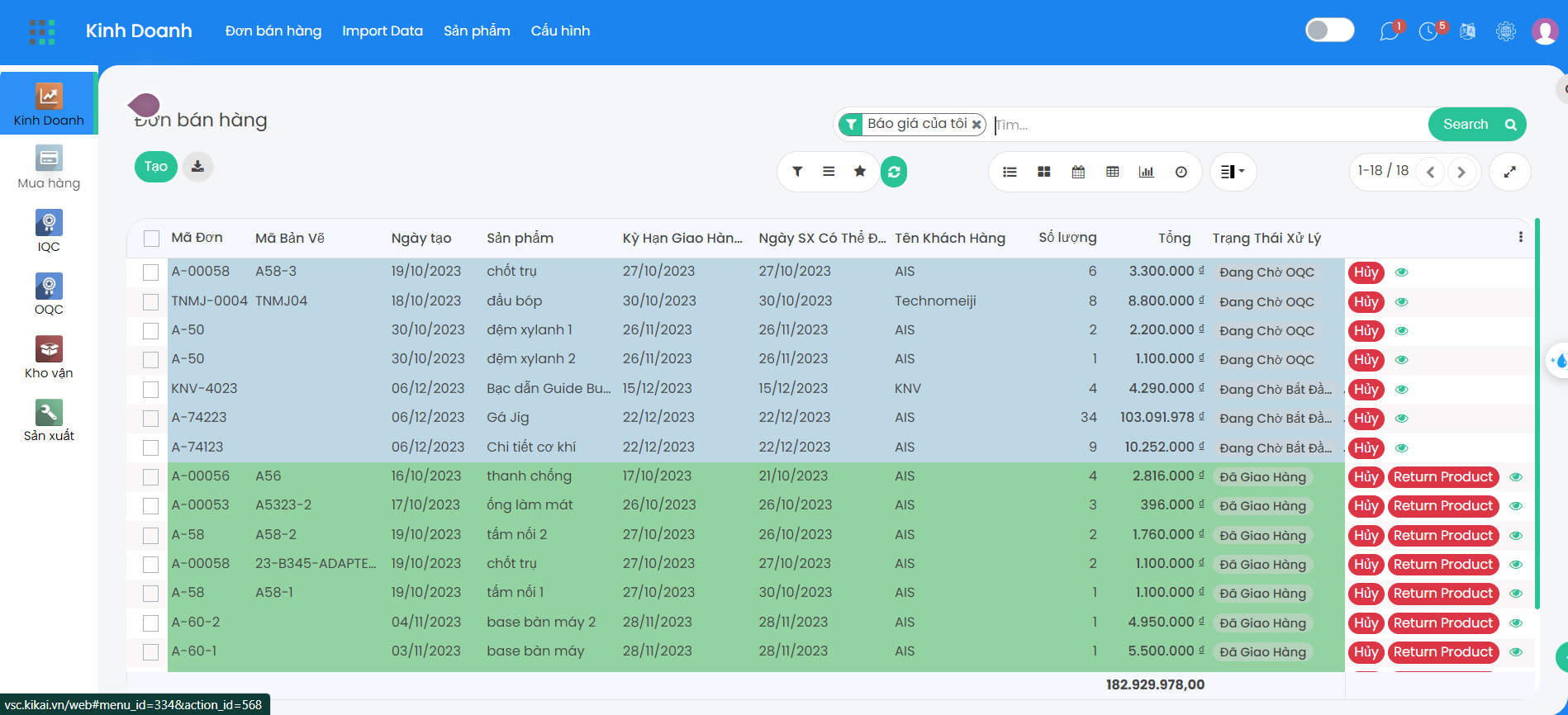
Task: View details eye icon for A-74223
Action: click(x=1401, y=419)
